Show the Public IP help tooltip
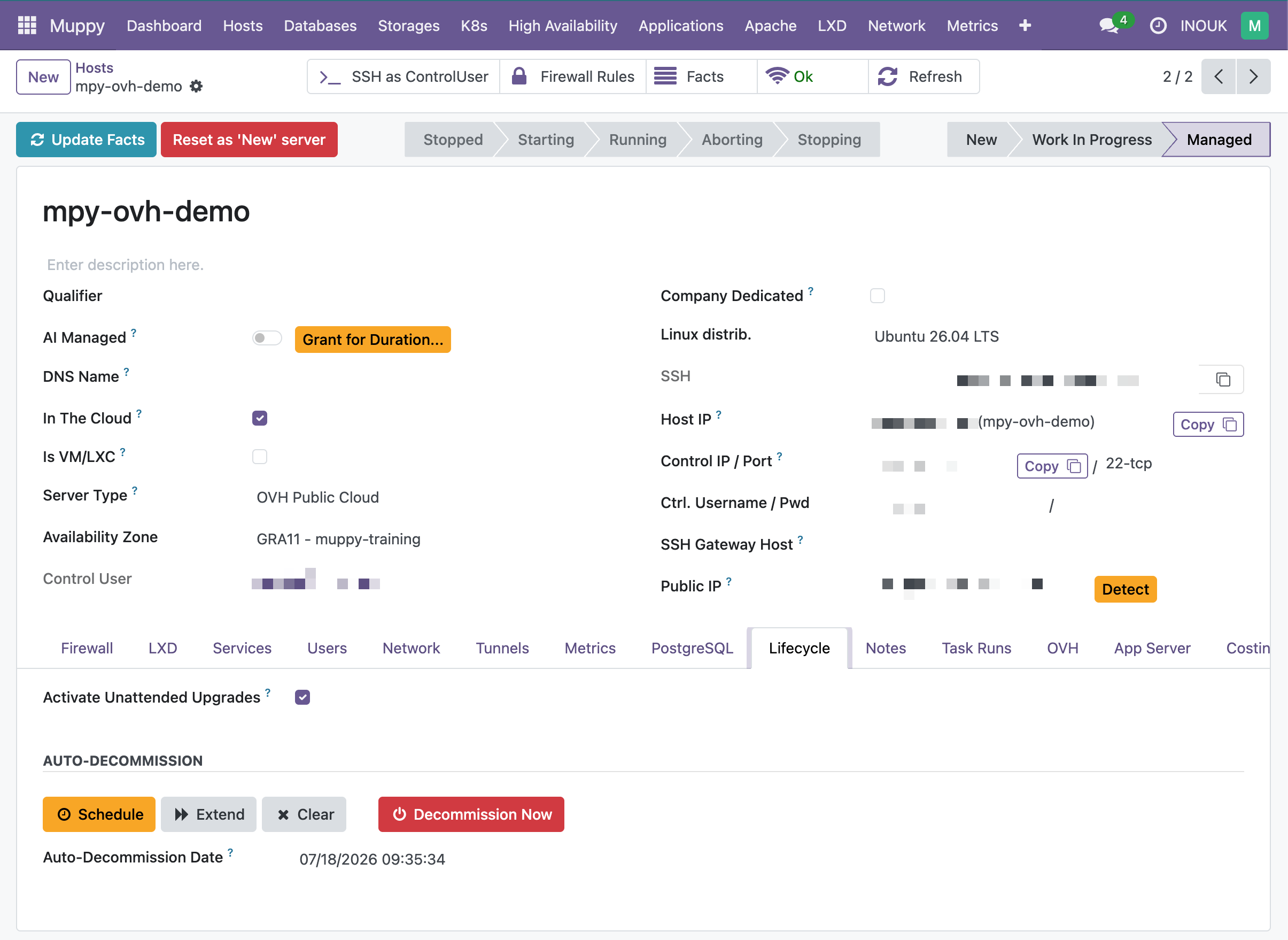 click(728, 582)
